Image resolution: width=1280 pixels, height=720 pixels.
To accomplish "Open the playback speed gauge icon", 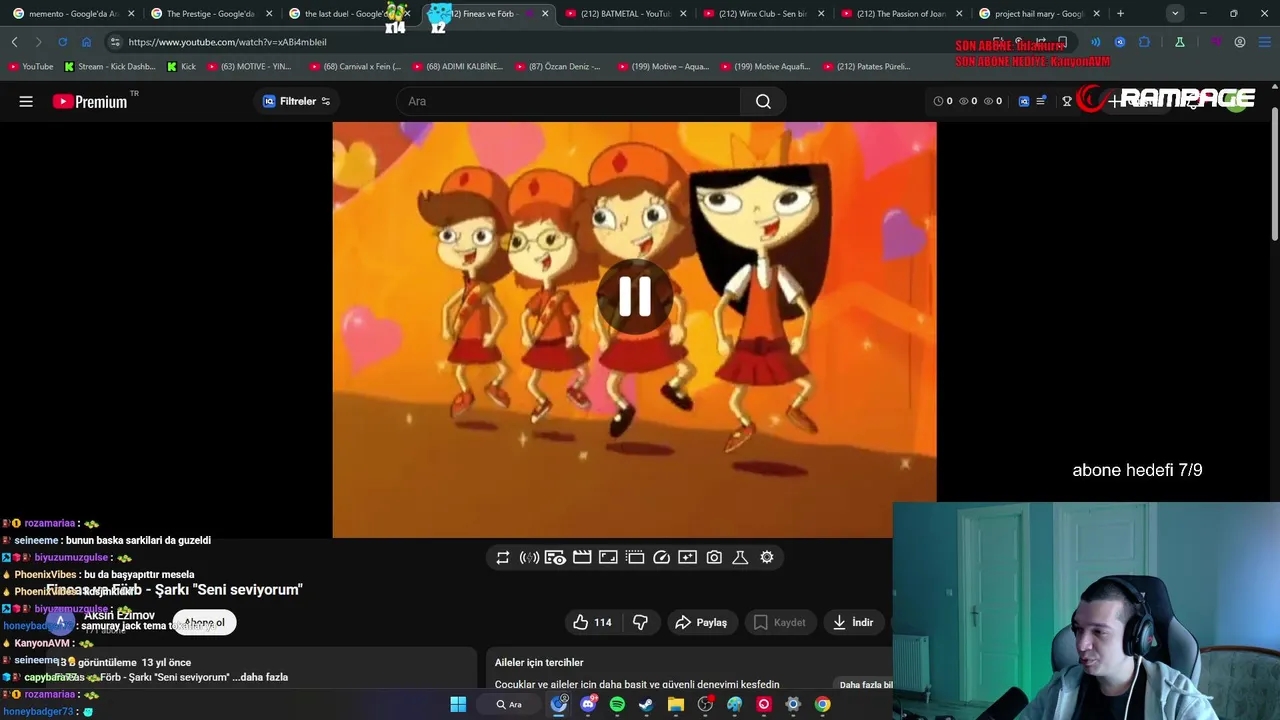I will 661,558.
